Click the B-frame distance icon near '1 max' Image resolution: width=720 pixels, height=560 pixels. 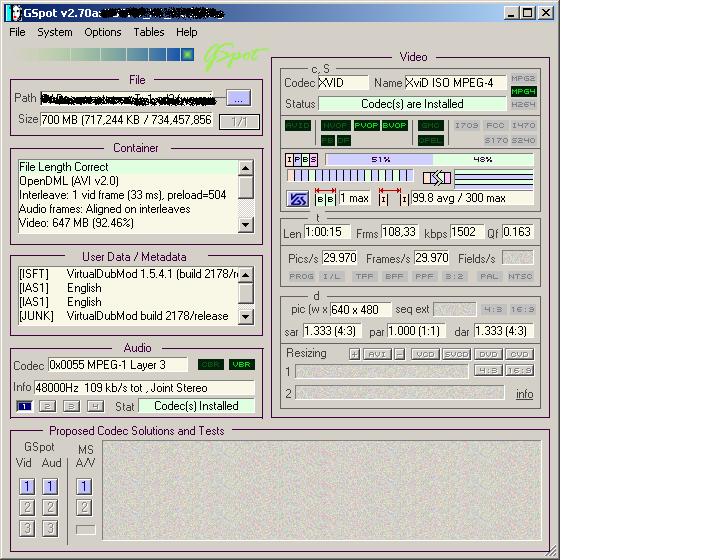coord(326,197)
